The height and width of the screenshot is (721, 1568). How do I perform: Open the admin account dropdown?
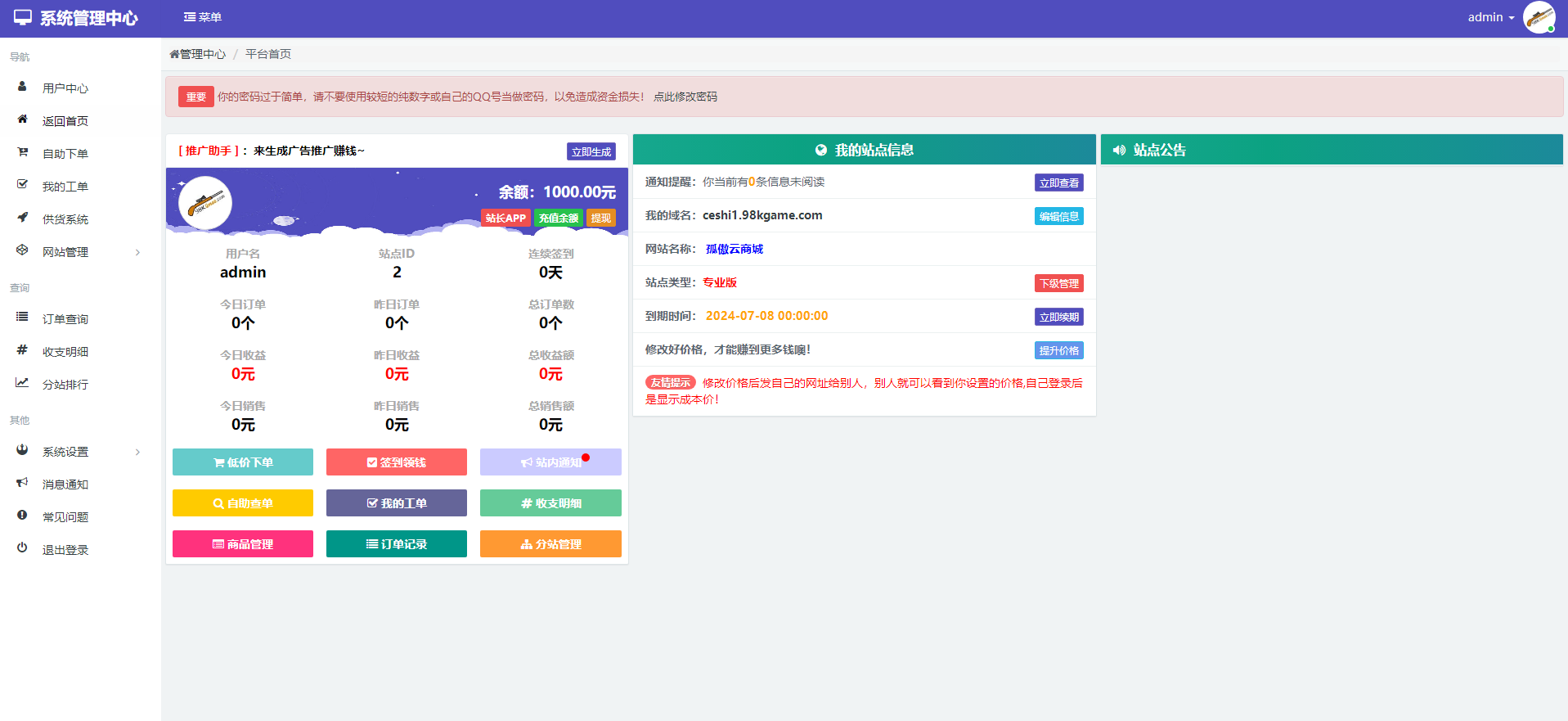(x=1490, y=17)
